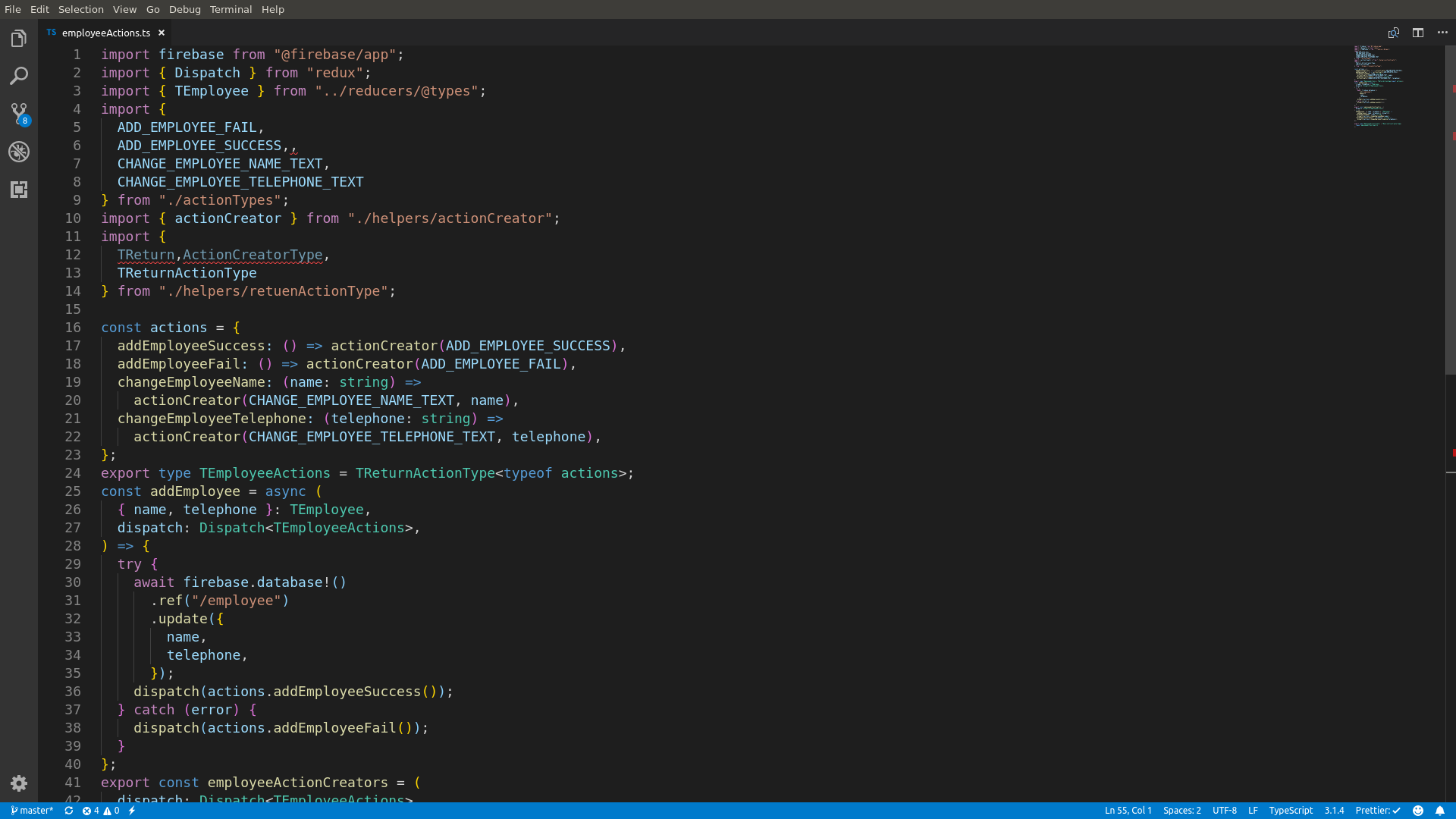Select language mode TypeScript
The width and height of the screenshot is (1456, 819).
1291,811
